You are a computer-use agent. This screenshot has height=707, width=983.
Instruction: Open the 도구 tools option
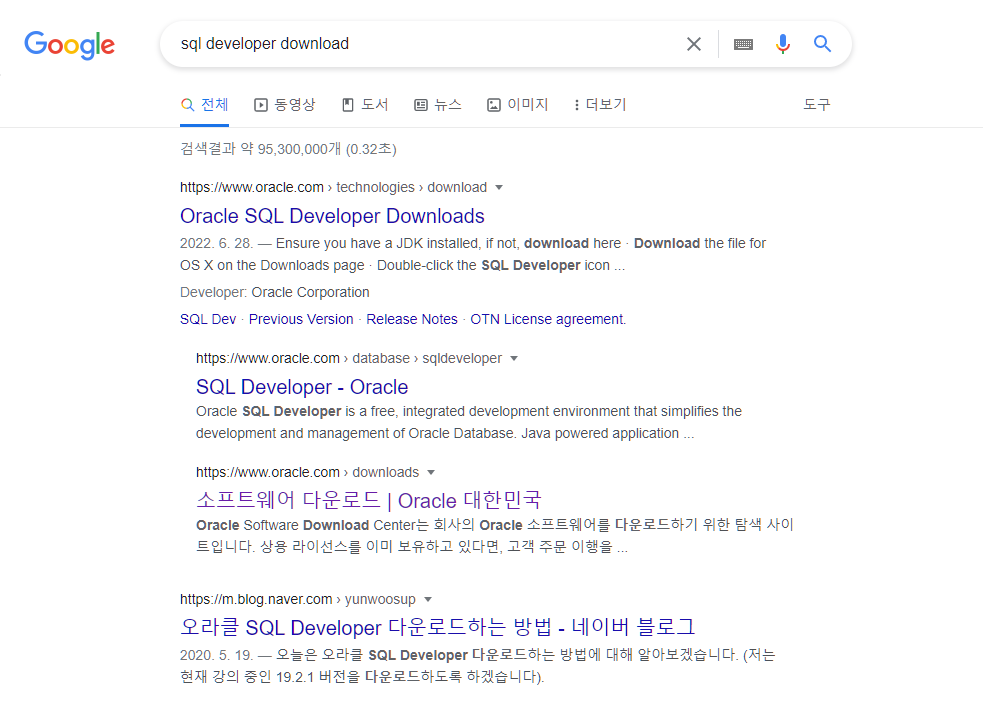(817, 105)
